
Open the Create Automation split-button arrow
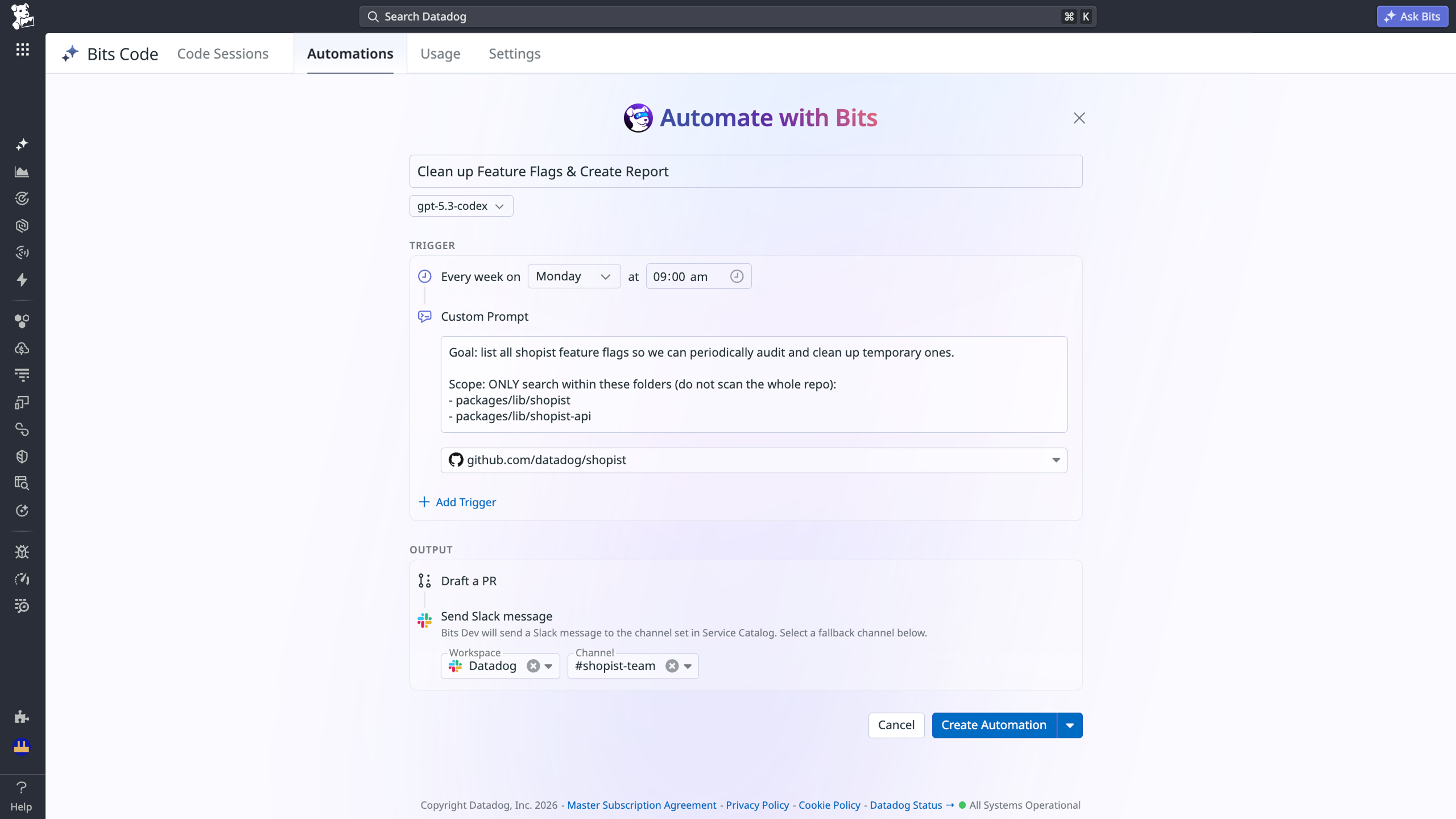tap(1070, 725)
